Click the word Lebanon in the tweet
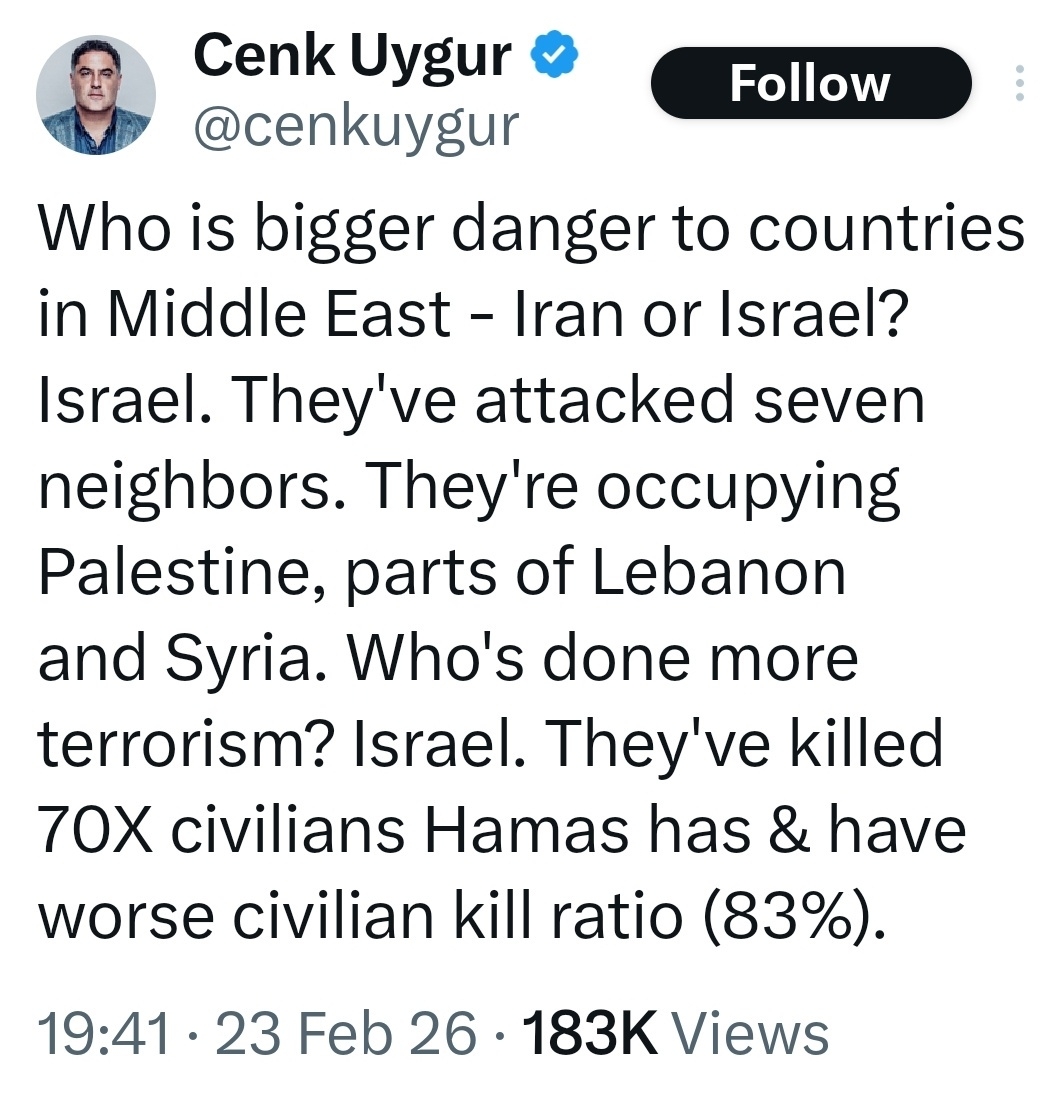 719,573
